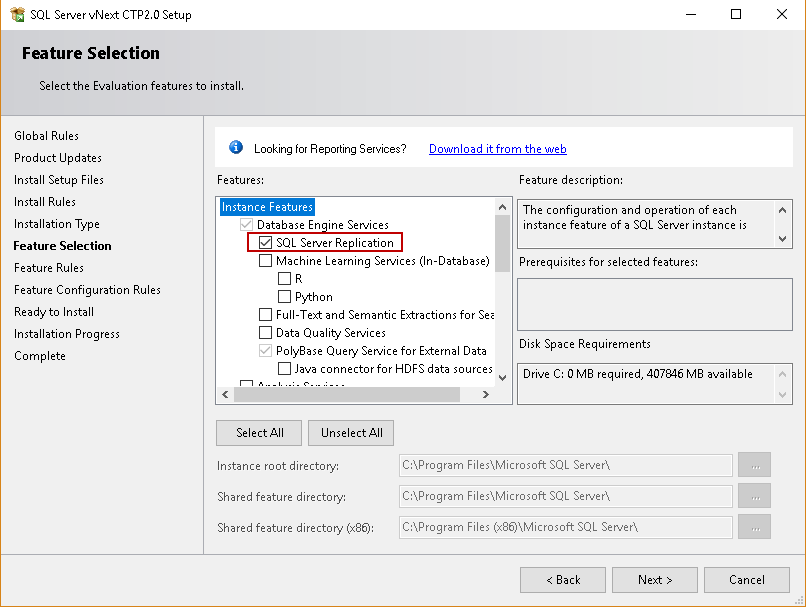Screen dimensions: 806x607
Task: Check Data Quality Services
Action: [x=265, y=333]
